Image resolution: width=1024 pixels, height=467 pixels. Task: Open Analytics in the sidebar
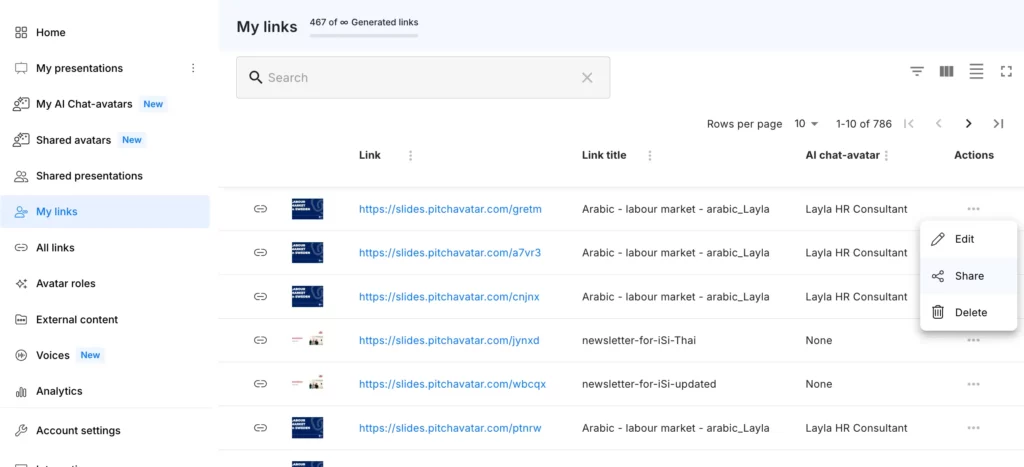(x=59, y=391)
